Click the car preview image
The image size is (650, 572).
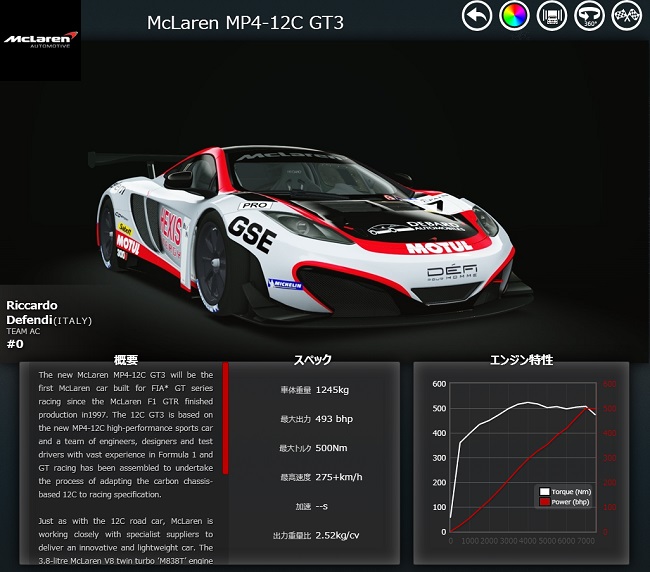(x=309, y=236)
